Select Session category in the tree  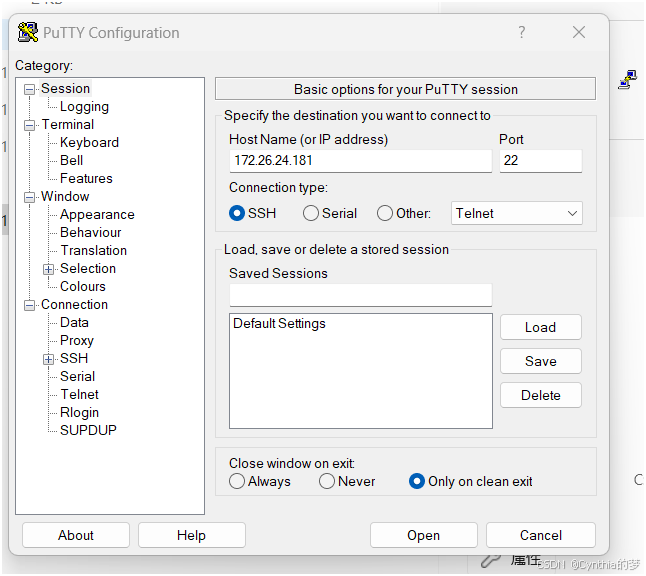pos(66,89)
